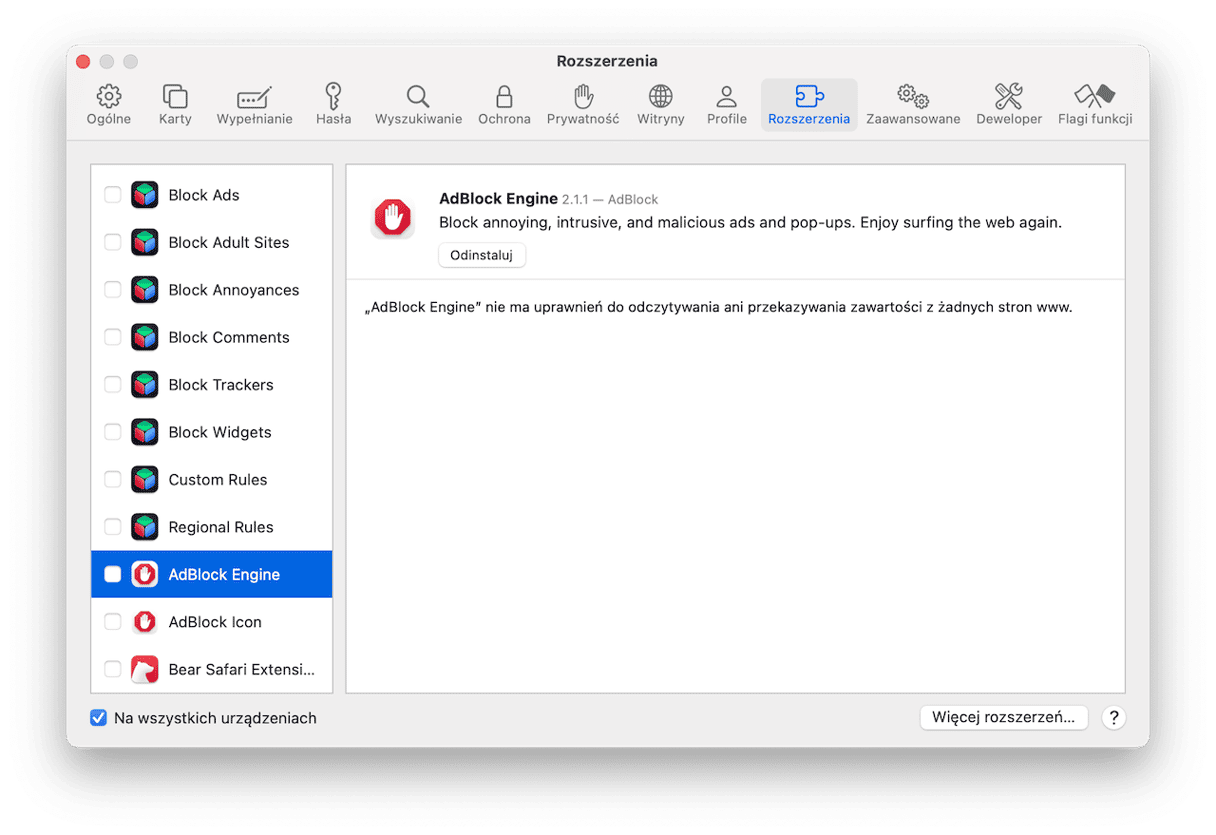This screenshot has height=835, width=1216.
Task: Select Bear Safari Extension list row
Action: pyautogui.click(x=240, y=669)
